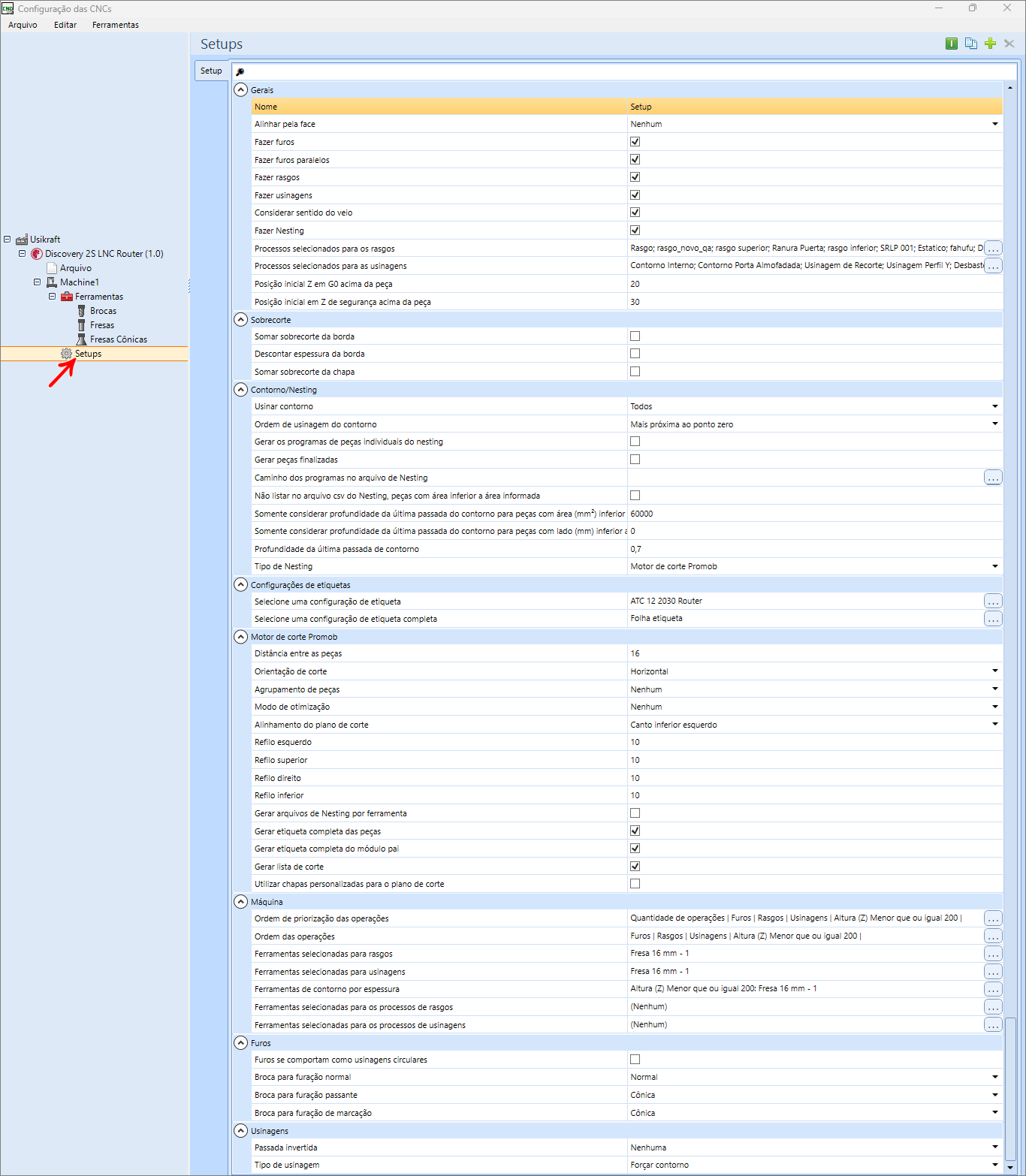Edit the Distância entre as peças value
The image size is (1026, 1176).
coord(815,653)
